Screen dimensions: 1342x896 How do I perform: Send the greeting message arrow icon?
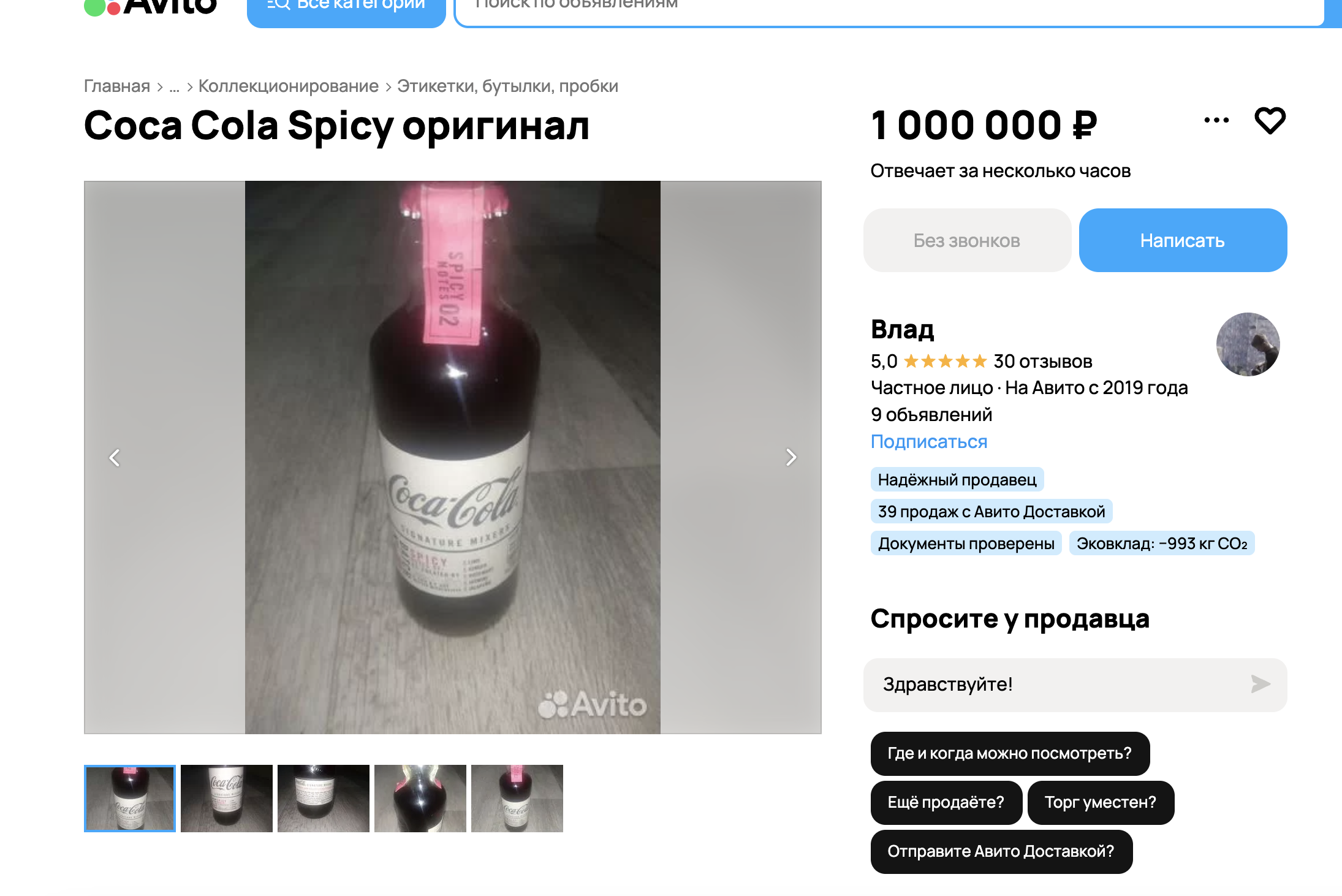click(1260, 684)
